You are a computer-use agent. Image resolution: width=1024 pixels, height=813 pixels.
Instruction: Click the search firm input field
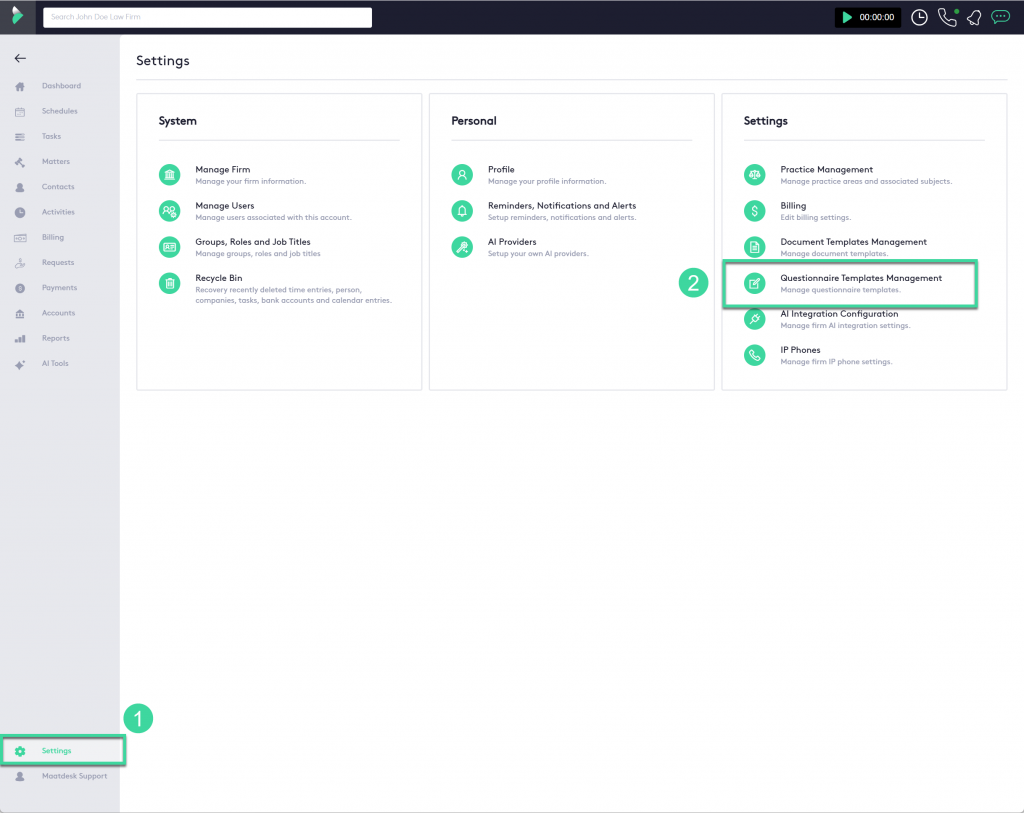click(207, 17)
